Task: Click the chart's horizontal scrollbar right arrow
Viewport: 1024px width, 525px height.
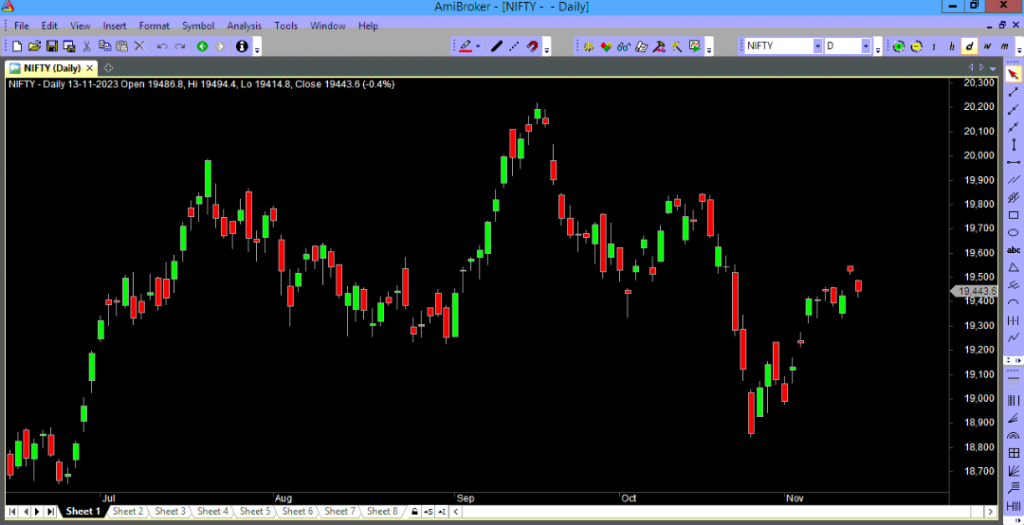Action: 991,511
